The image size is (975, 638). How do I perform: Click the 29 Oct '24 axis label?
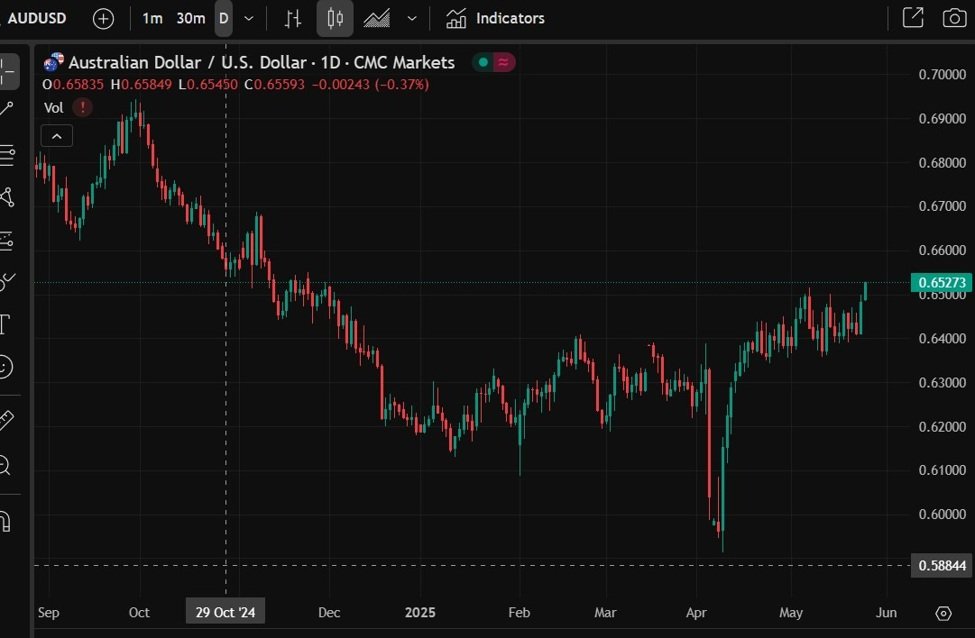coord(225,611)
